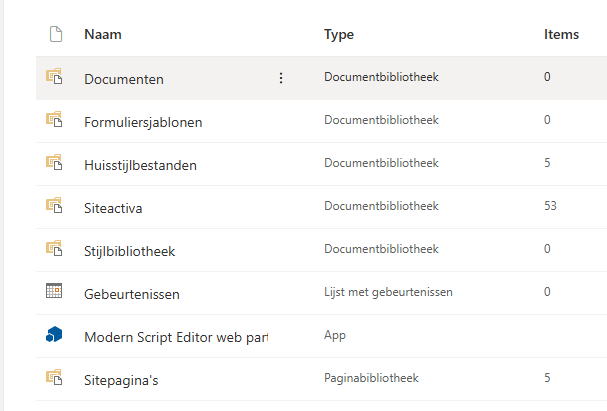Sort by the Type column header
Viewport: 607px width, 411px height.
point(339,35)
